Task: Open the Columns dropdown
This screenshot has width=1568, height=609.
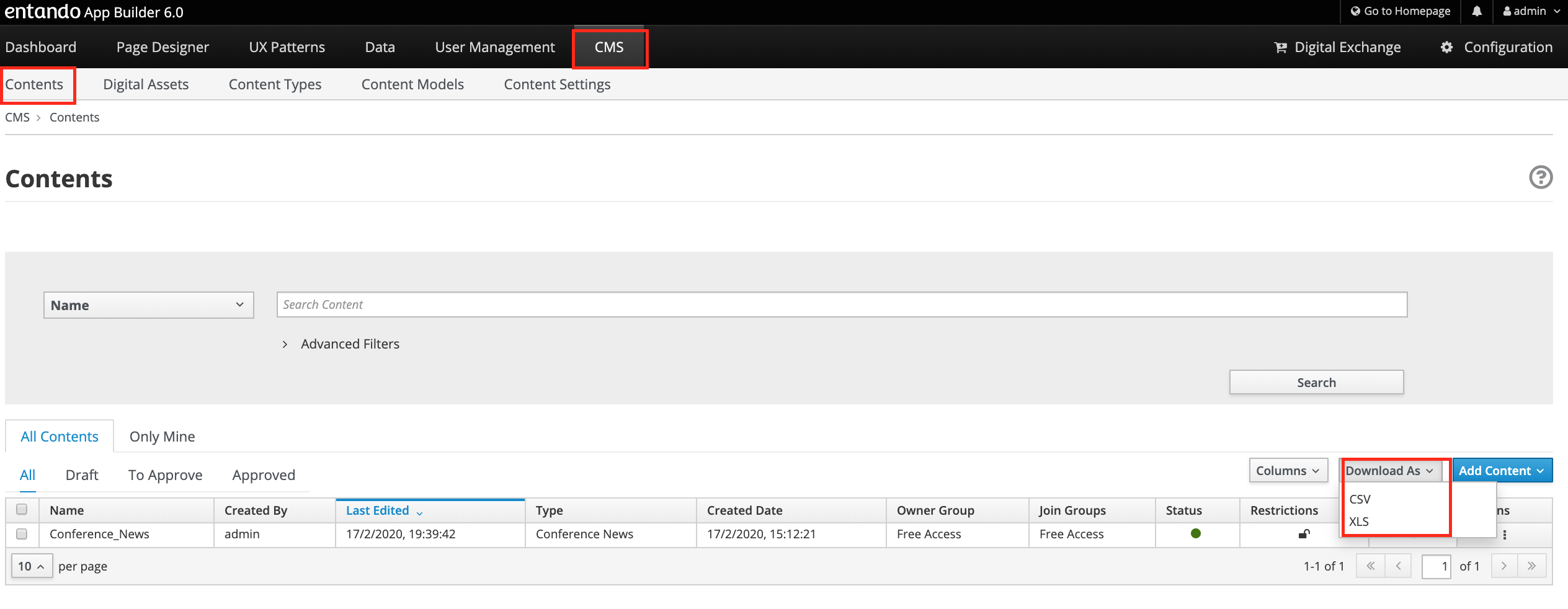Action: [1288, 471]
